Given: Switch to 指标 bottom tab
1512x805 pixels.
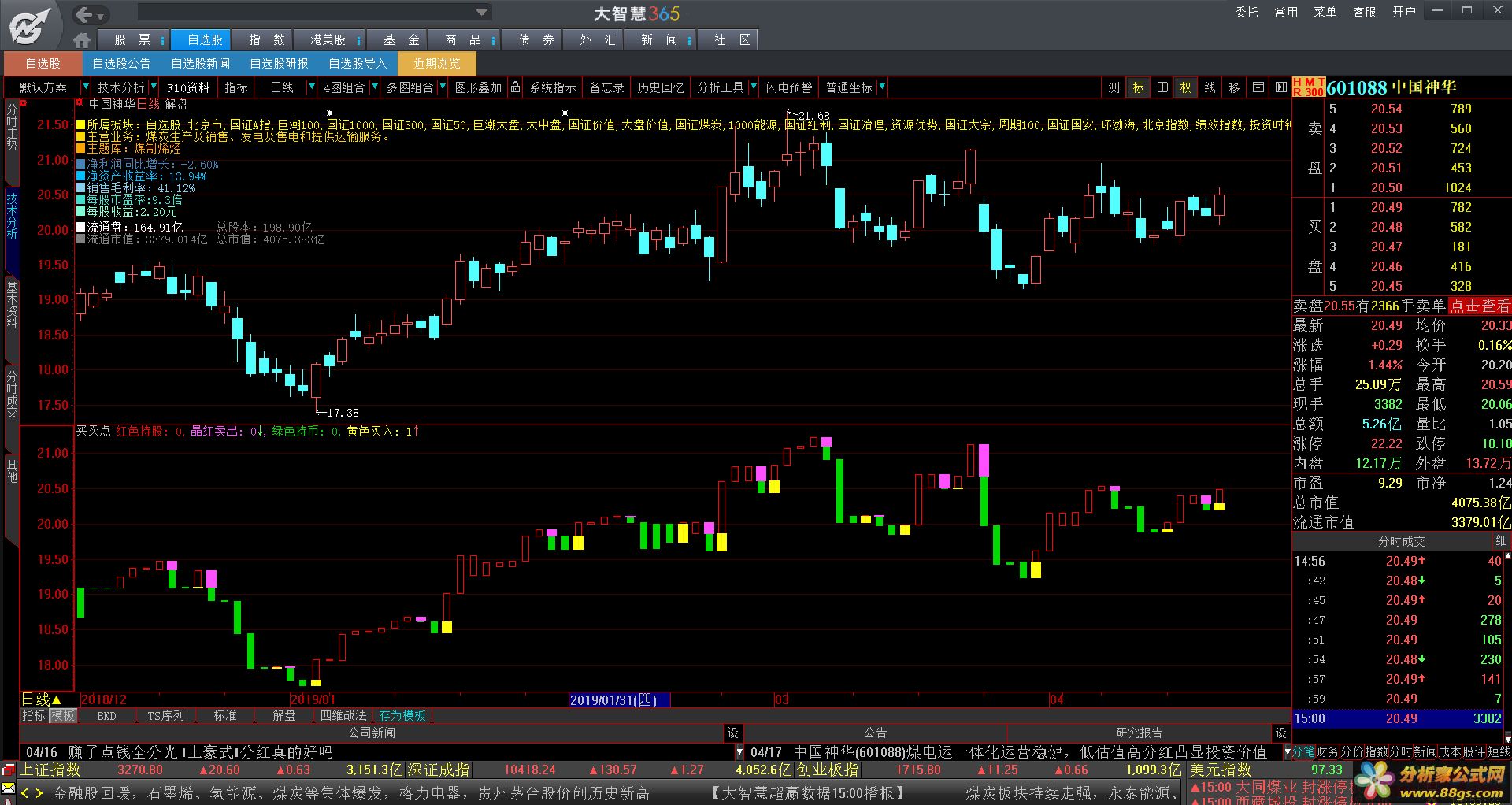Looking at the screenshot, I should tap(34, 715).
